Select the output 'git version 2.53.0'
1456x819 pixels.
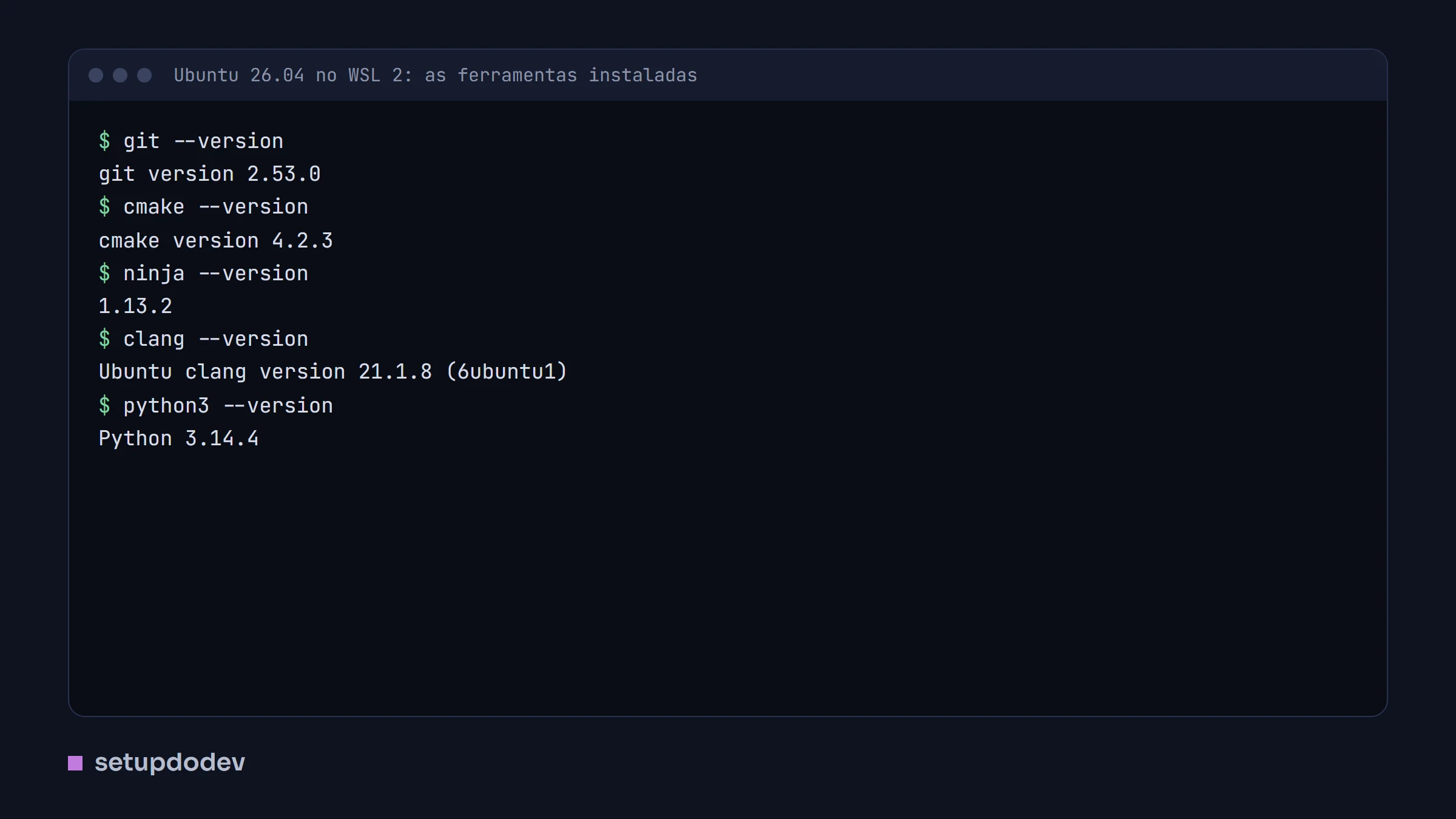209,174
